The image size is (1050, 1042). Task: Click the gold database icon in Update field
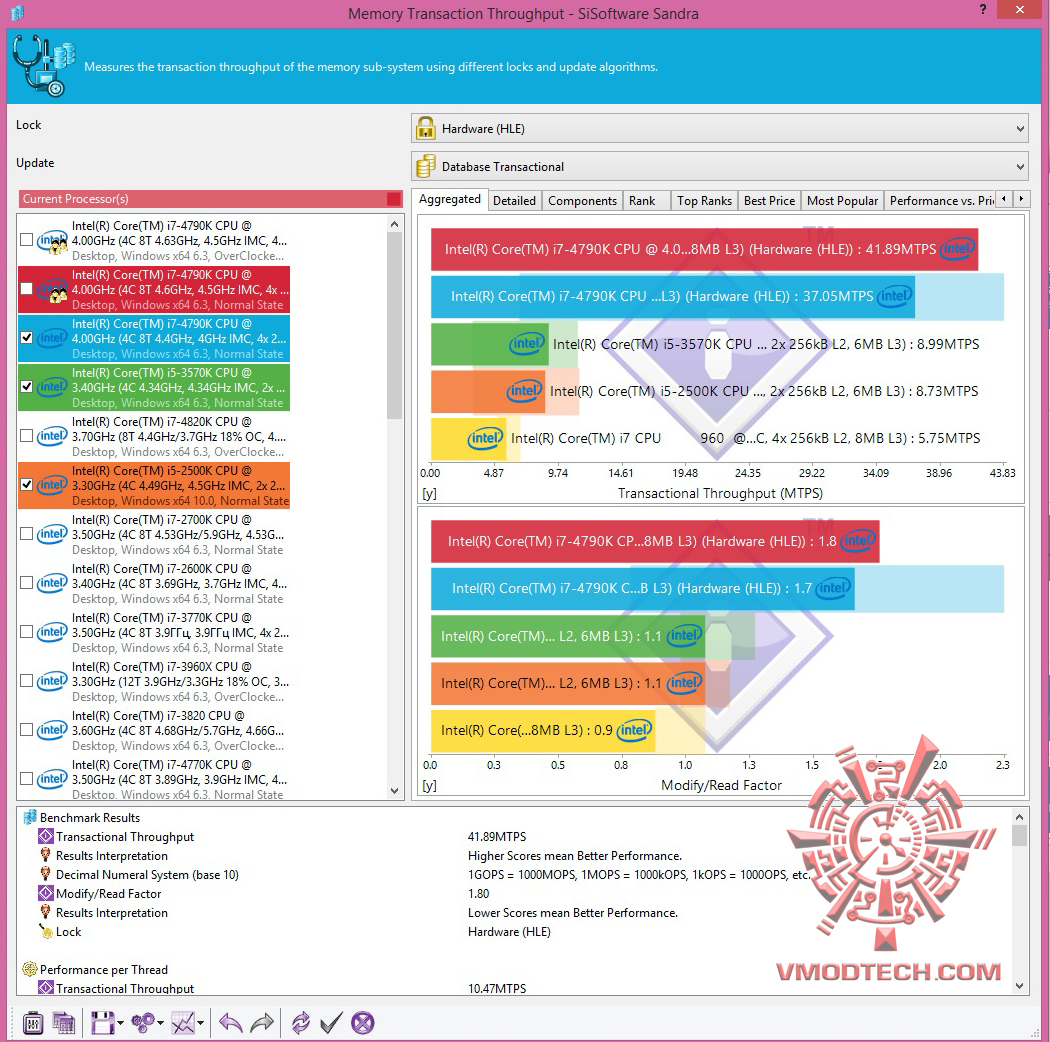click(425, 166)
